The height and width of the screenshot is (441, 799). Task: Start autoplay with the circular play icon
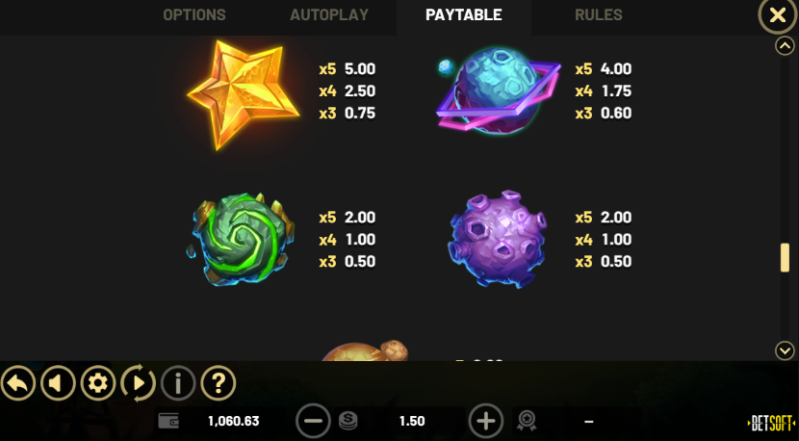click(x=138, y=383)
